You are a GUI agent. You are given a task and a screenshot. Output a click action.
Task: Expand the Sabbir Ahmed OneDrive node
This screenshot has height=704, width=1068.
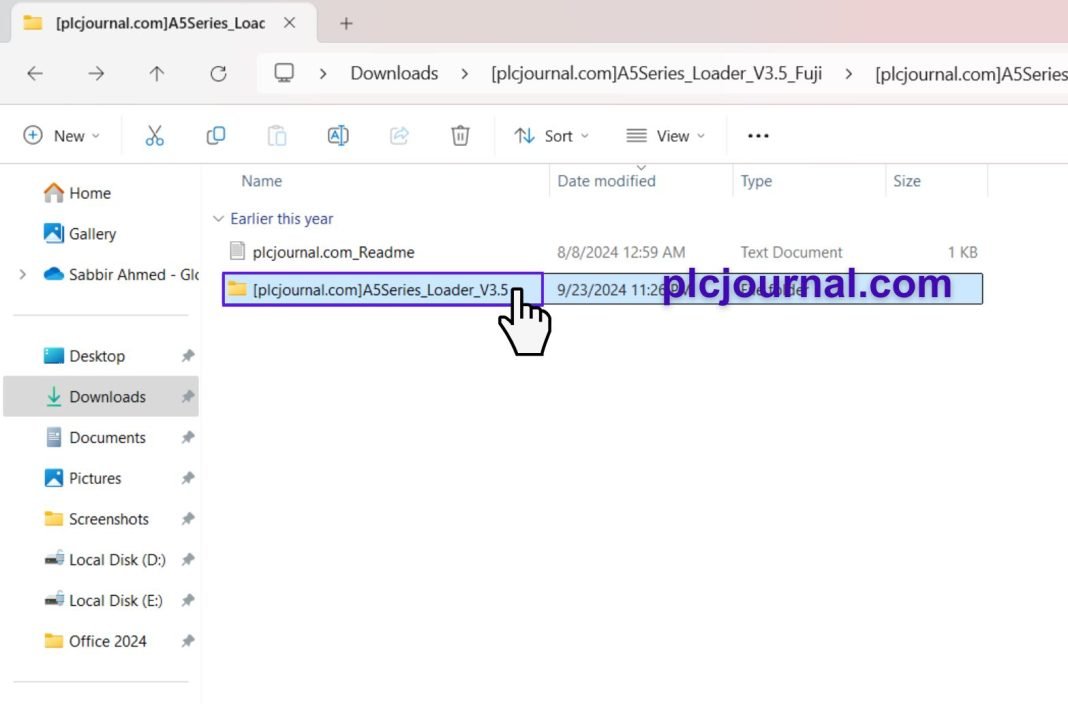pyautogui.click(x=22, y=274)
